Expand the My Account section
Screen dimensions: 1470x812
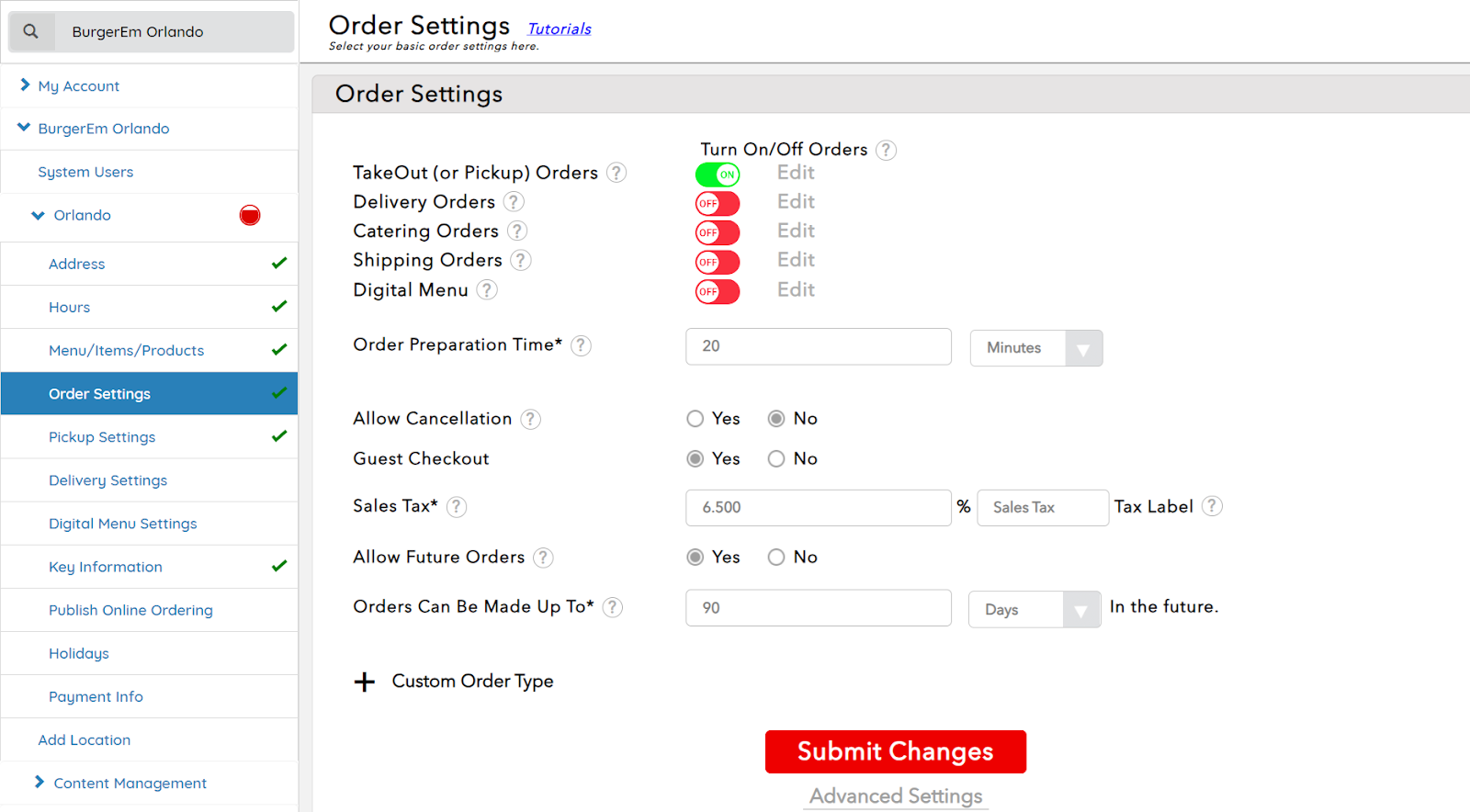tap(78, 86)
